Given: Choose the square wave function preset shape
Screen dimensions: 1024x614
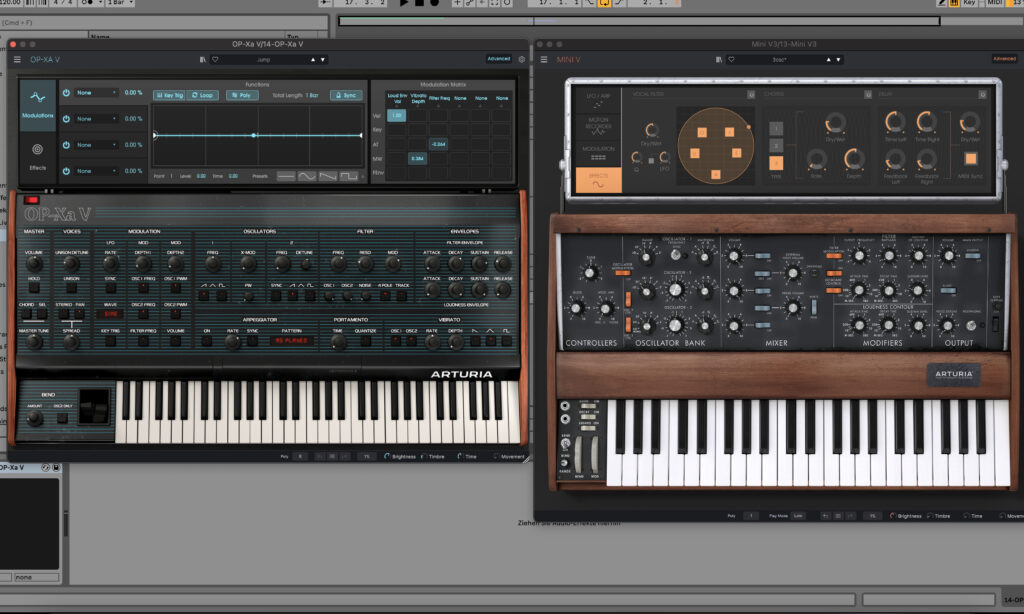Looking at the screenshot, I should point(349,176).
